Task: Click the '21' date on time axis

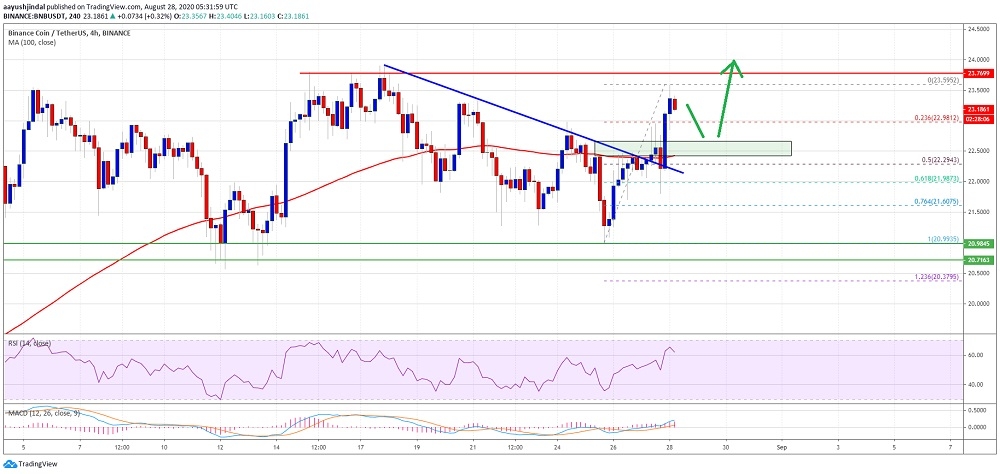Action: pyautogui.click(x=473, y=448)
